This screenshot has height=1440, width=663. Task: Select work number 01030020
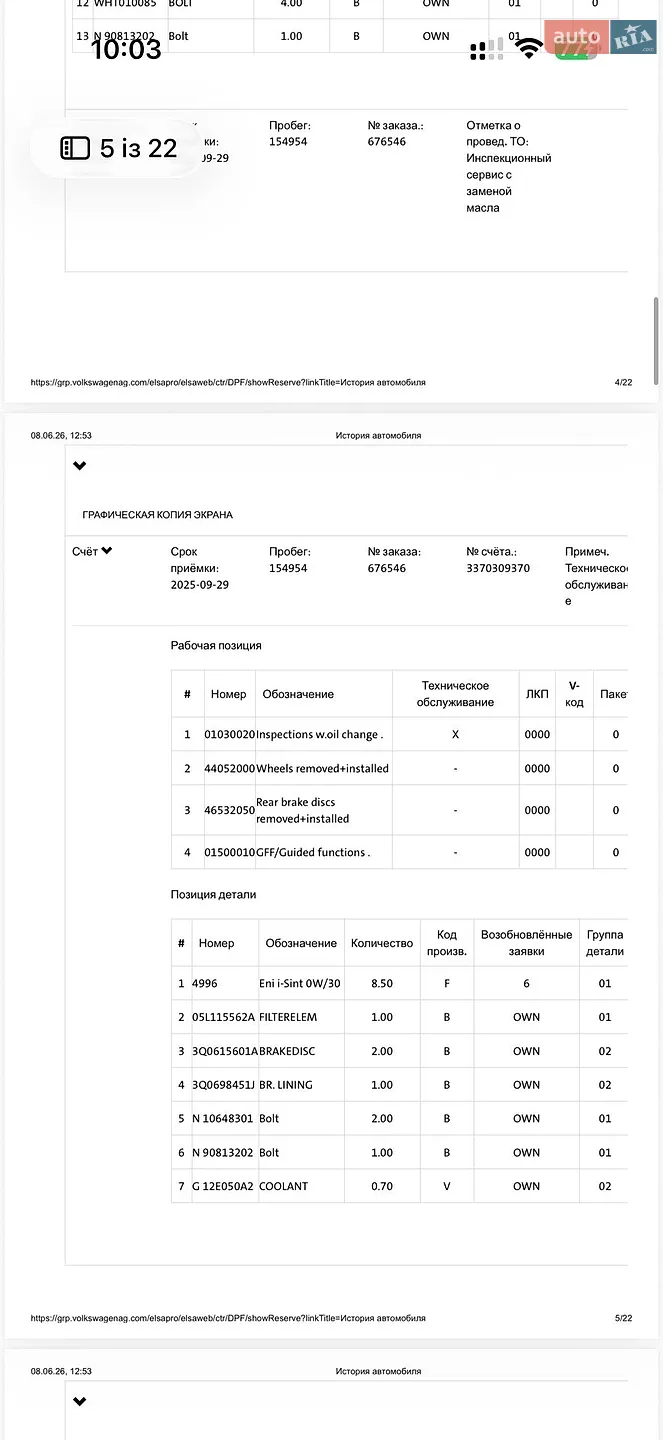(x=230, y=734)
